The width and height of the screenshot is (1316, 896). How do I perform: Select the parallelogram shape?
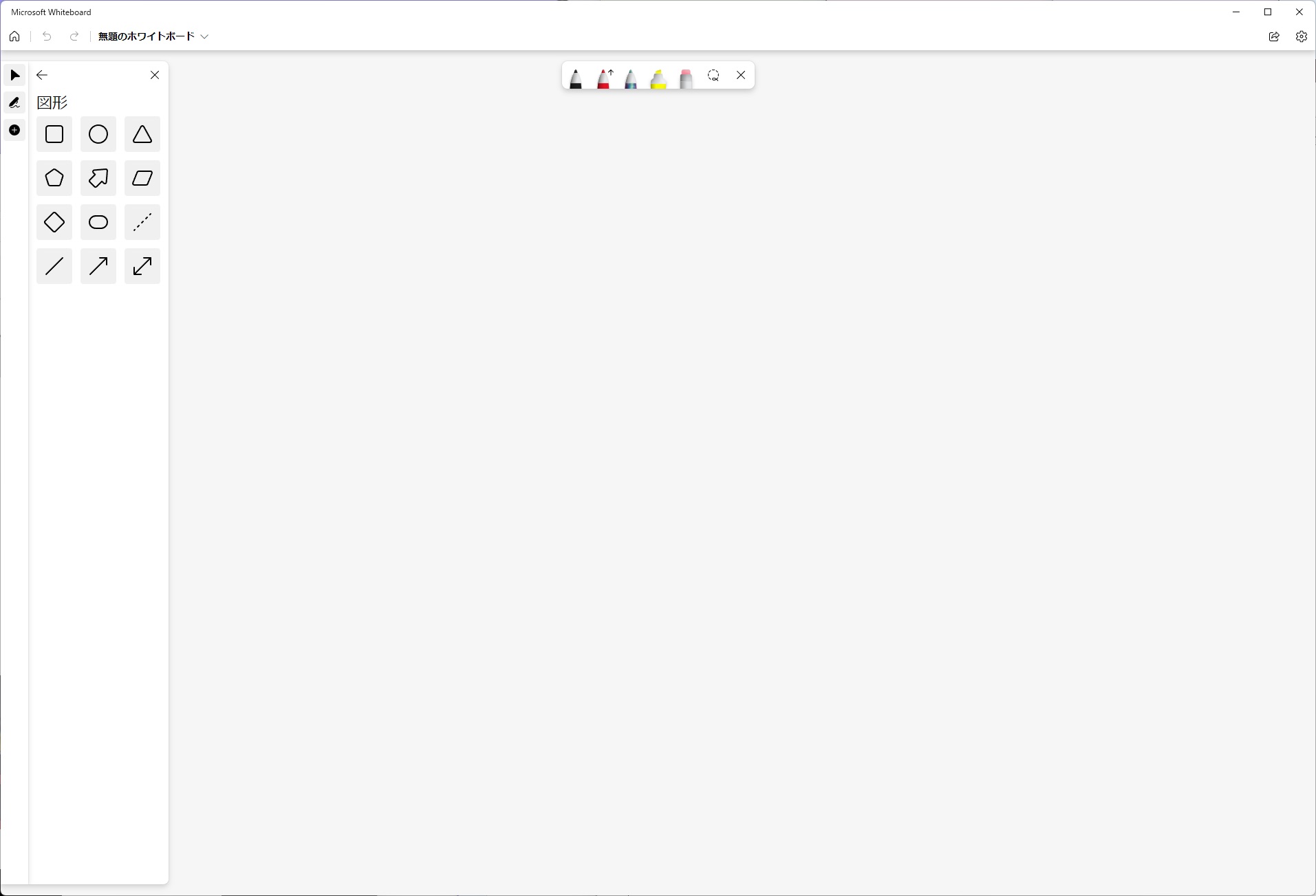pyautogui.click(x=142, y=178)
